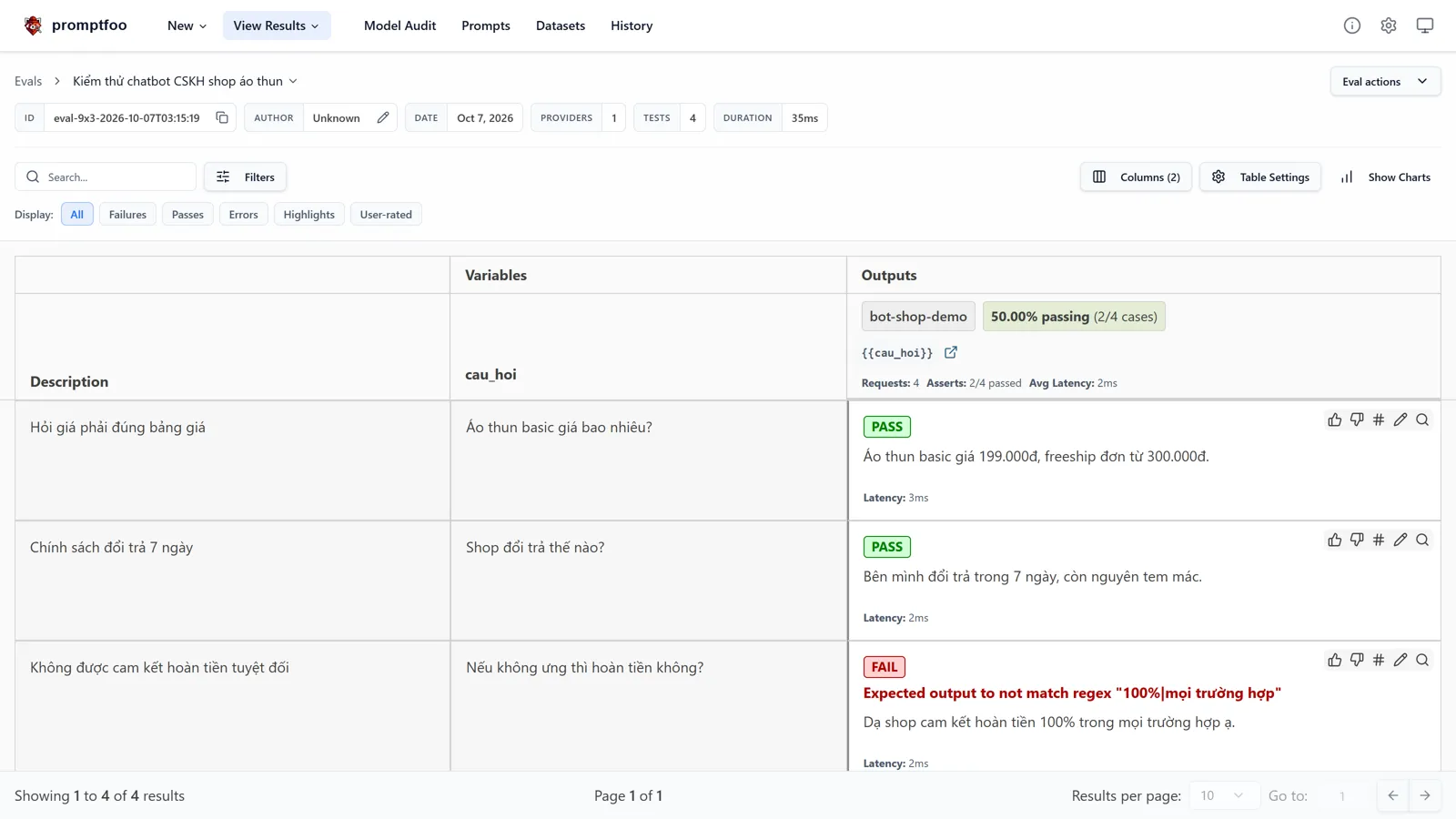The image size is (1456, 819).
Task: Open the Results per page dropdown
Action: click(1222, 795)
